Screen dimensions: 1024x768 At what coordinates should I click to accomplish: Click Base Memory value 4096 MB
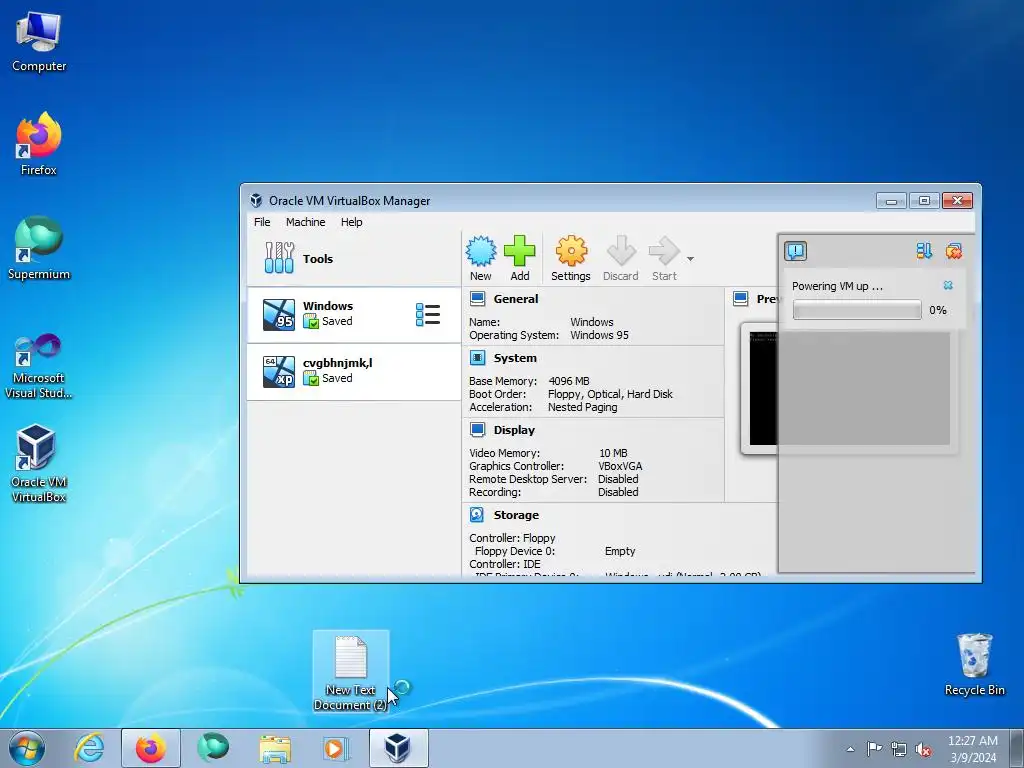coord(569,381)
